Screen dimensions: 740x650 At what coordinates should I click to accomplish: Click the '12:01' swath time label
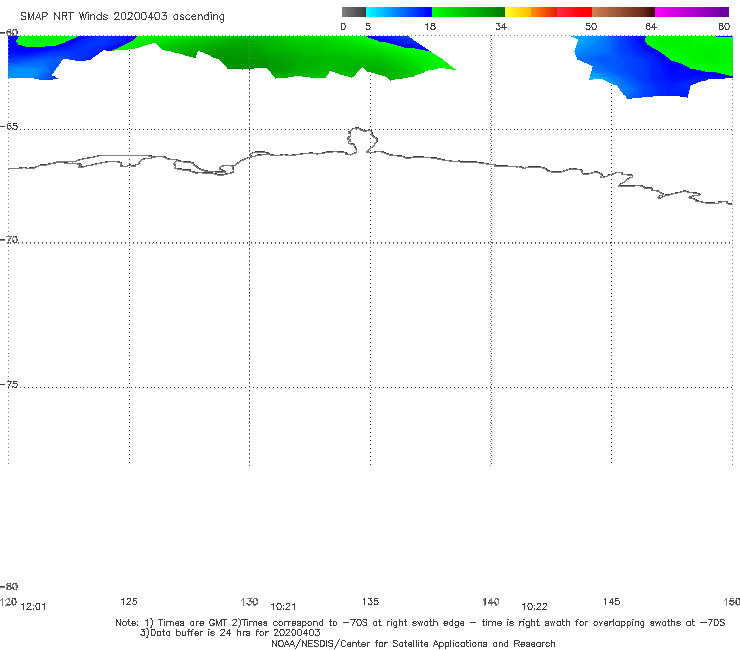(x=34, y=607)
